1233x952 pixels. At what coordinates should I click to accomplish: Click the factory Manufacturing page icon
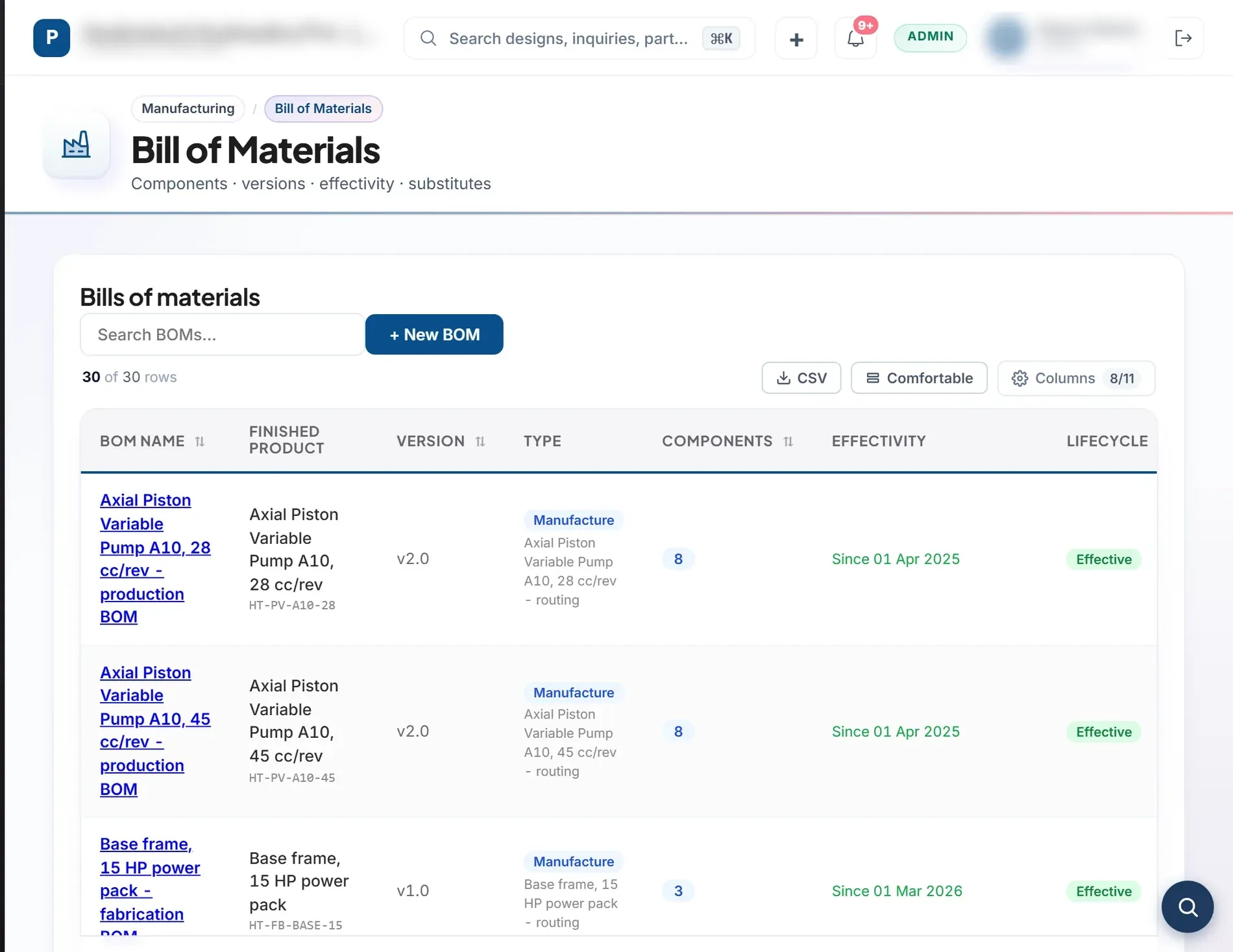76,145
